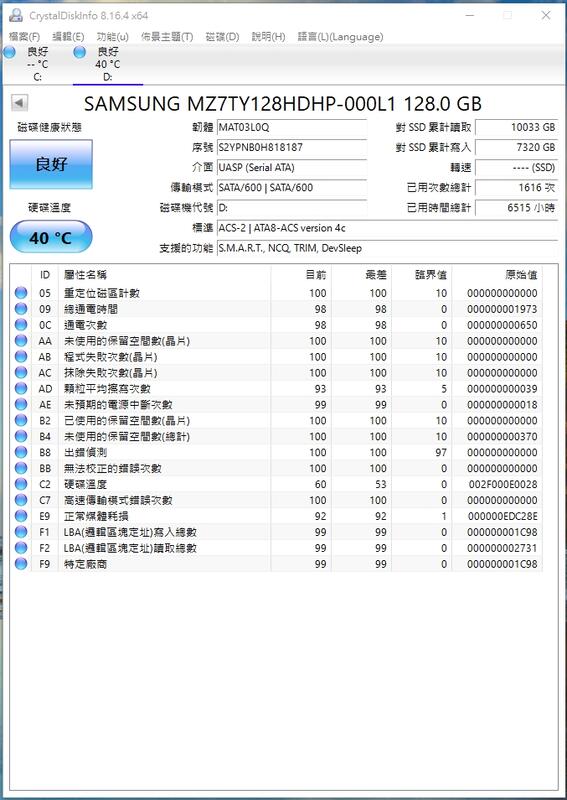567x800 pixels.
Task: Close the CrystalDiskInfo window
Action: coord(546,15)
